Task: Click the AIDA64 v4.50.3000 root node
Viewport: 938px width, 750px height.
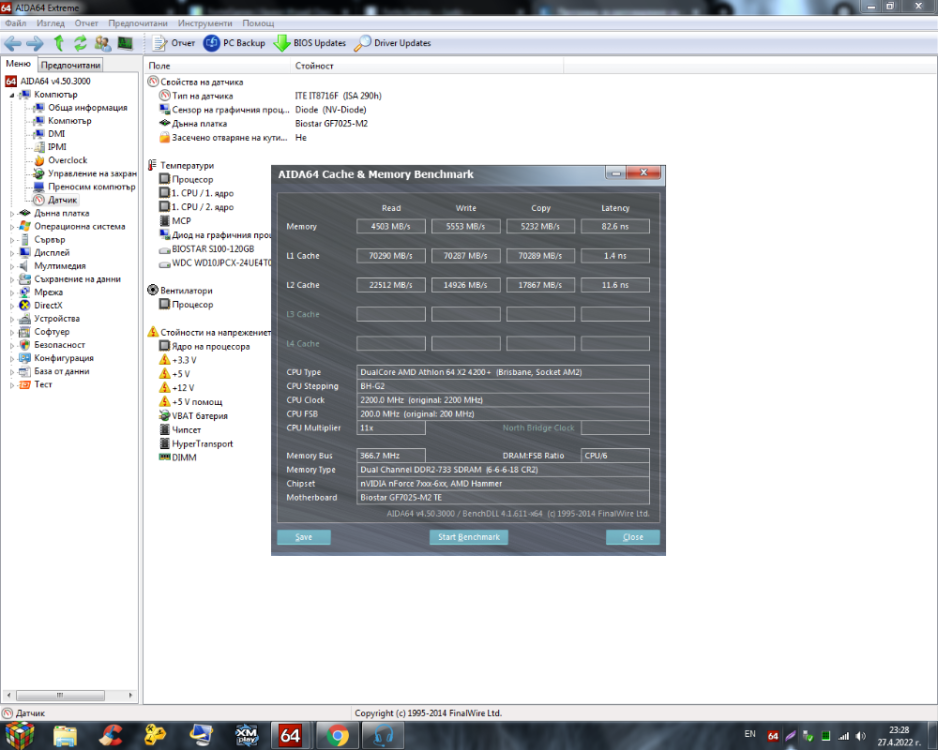Action: point(55,81)
